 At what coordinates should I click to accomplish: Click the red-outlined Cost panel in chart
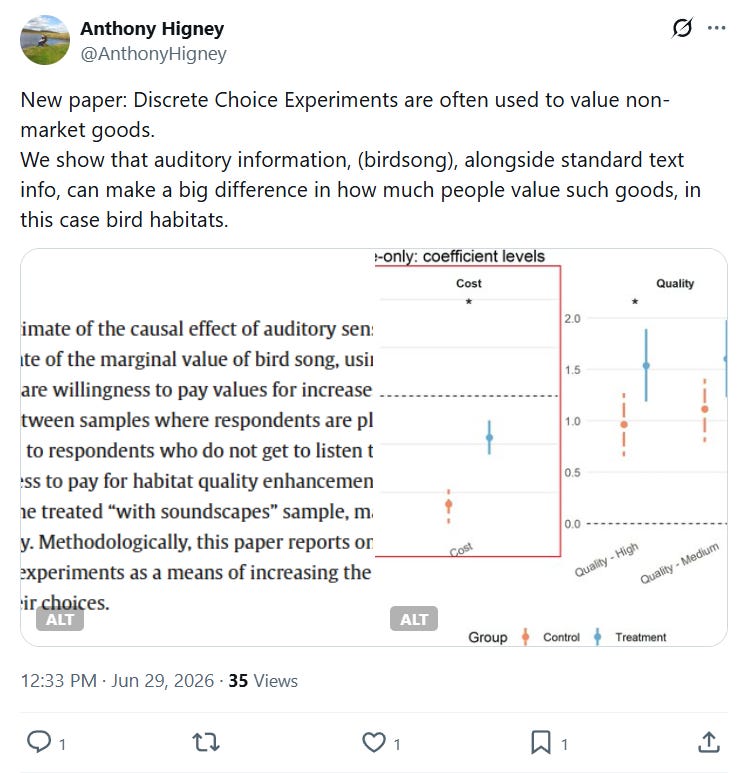[x=468, y=411]
